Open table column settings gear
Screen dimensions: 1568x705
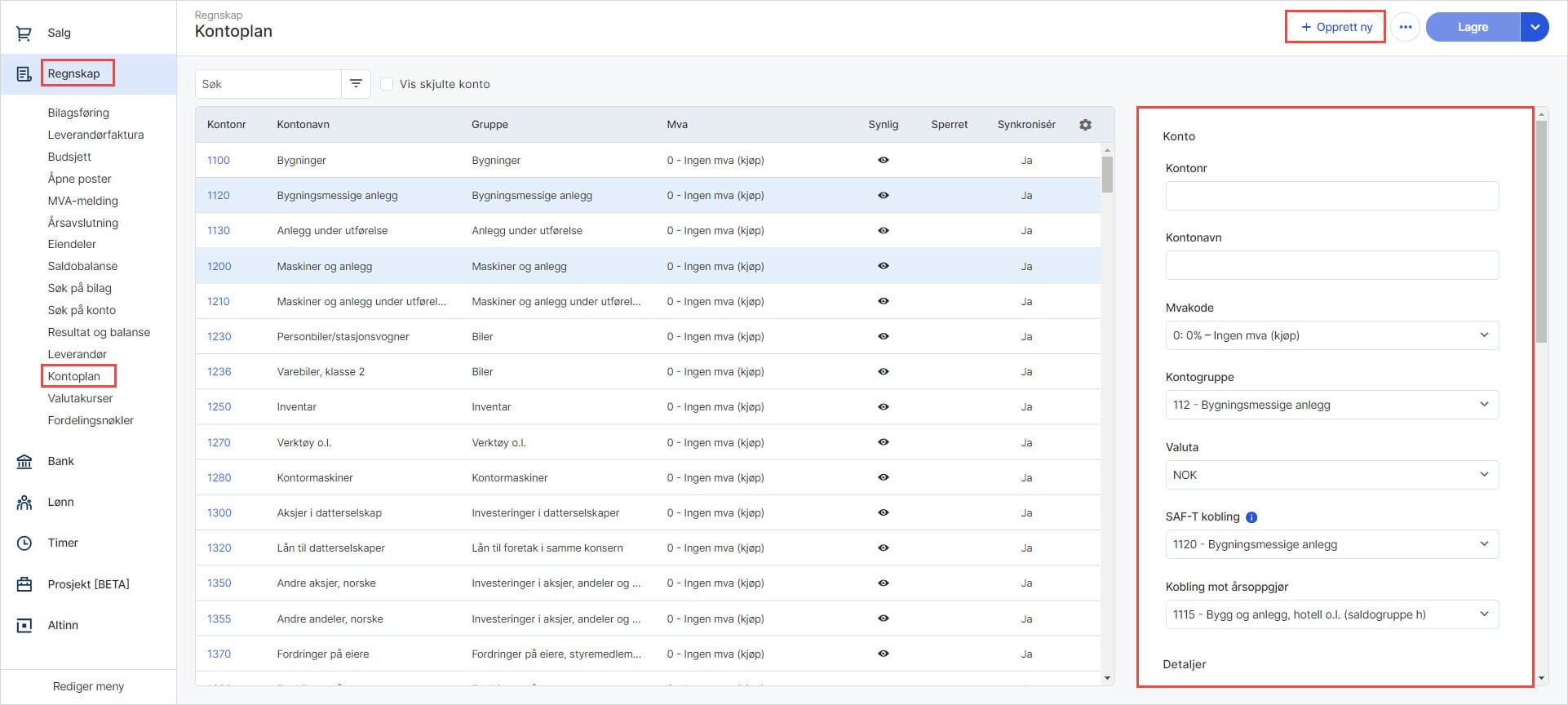1085,125
